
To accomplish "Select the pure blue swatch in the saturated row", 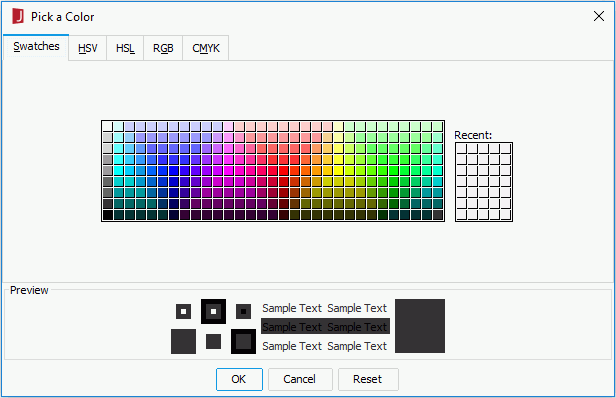I will (x=174, y=171).
